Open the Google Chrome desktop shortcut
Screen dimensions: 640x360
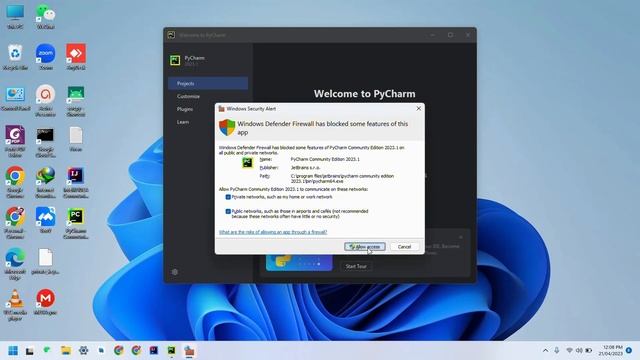15,182
